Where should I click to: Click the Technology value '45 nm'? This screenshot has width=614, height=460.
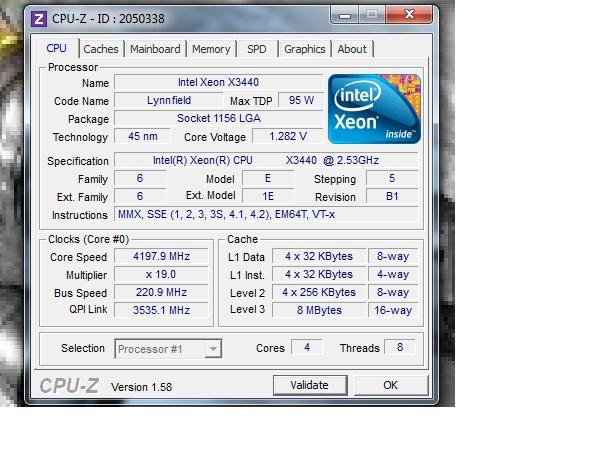pyautogui.click(x=143, y=136)
